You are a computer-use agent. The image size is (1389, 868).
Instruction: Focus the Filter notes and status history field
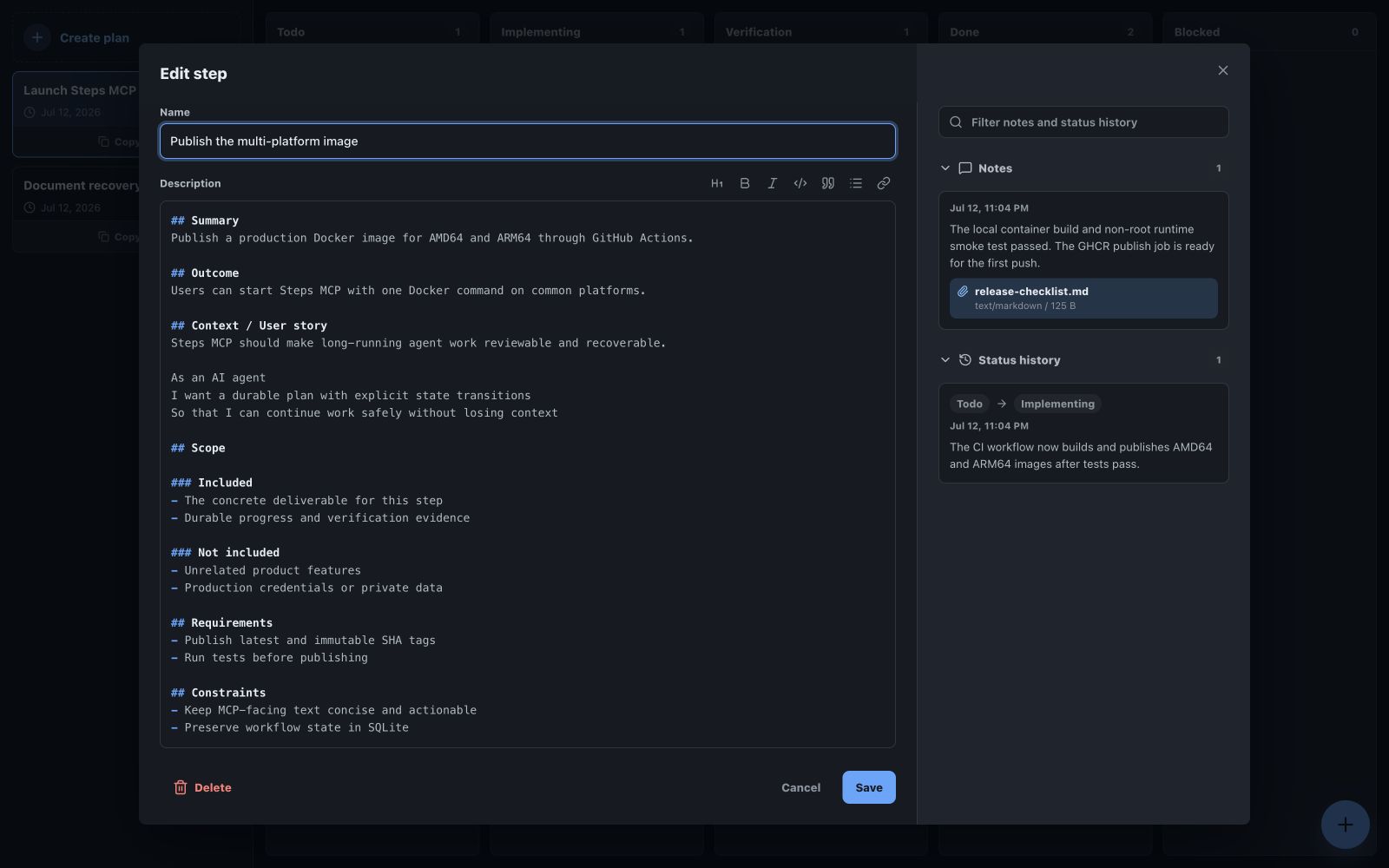[1083, 122]
